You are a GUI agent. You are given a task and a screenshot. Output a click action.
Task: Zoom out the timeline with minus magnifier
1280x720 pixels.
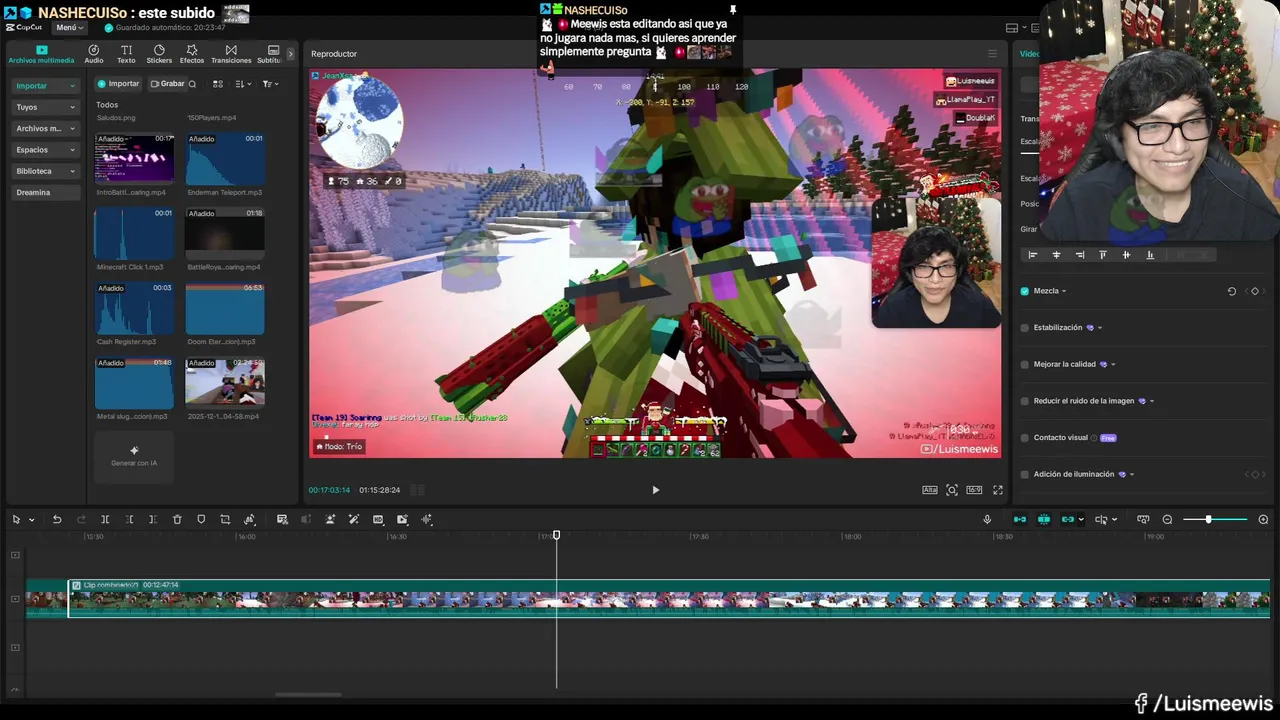click(x=1167, y=519)
